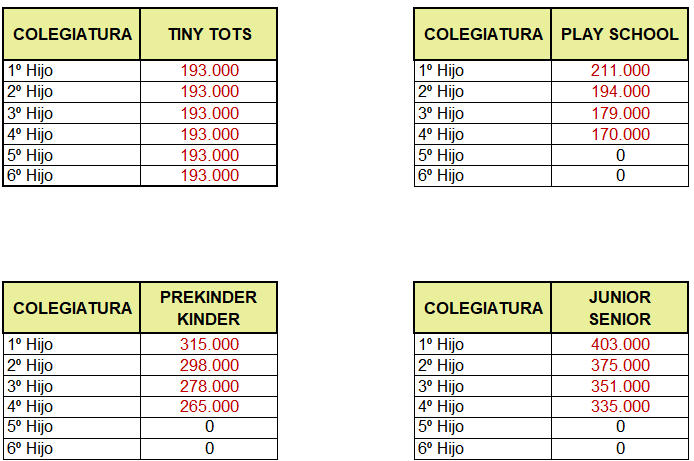Click the 211.000 value in Play School
694x461 pixels.
(x=620, y=71)
